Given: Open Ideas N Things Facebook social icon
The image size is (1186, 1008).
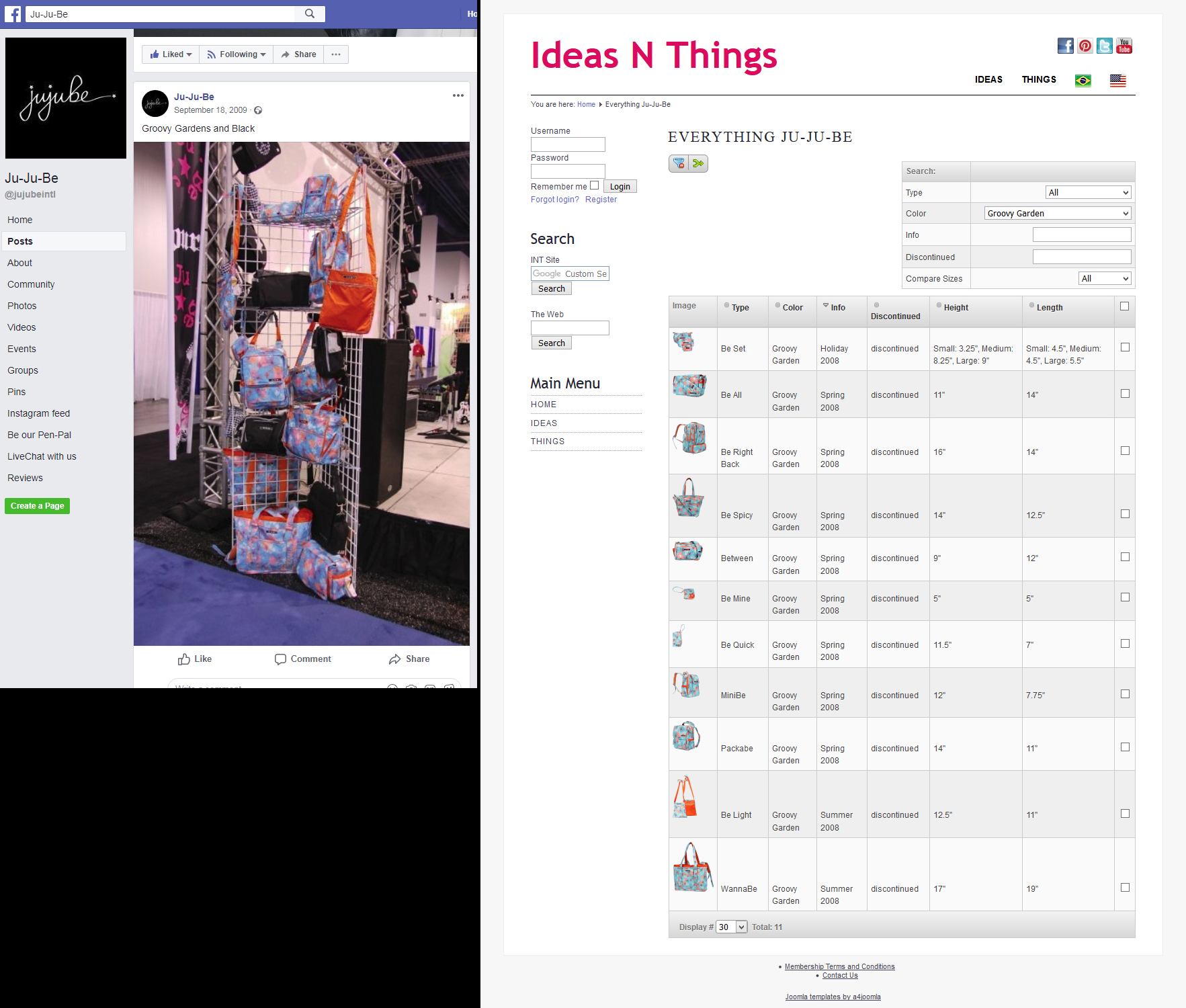Looking at the screenshot, I should pyautogui.click(x=1066, y=46).
